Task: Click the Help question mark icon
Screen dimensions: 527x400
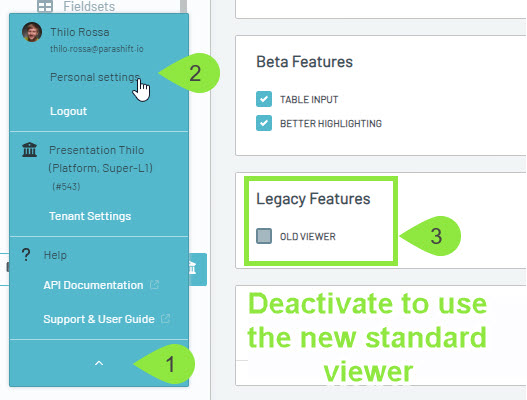Action: [x=26, y=255]
